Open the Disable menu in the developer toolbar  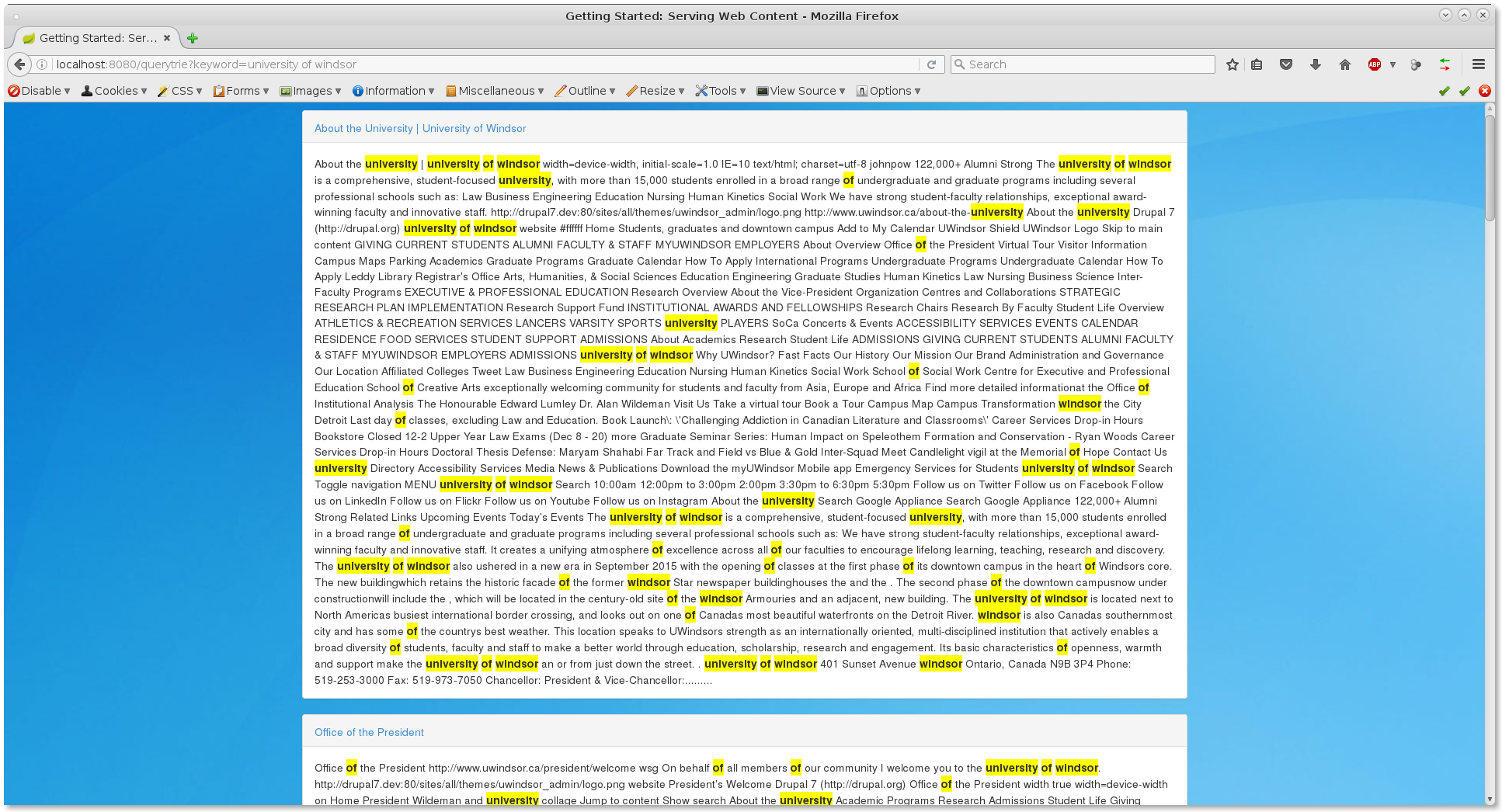click(39, 91)
